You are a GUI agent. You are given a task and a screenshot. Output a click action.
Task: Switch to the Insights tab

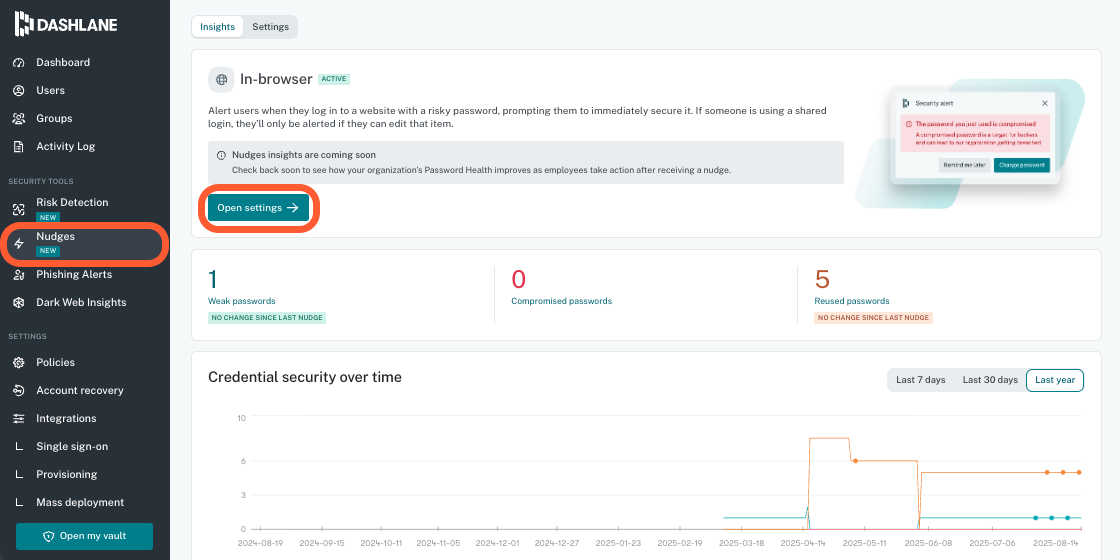click(217, 27)
